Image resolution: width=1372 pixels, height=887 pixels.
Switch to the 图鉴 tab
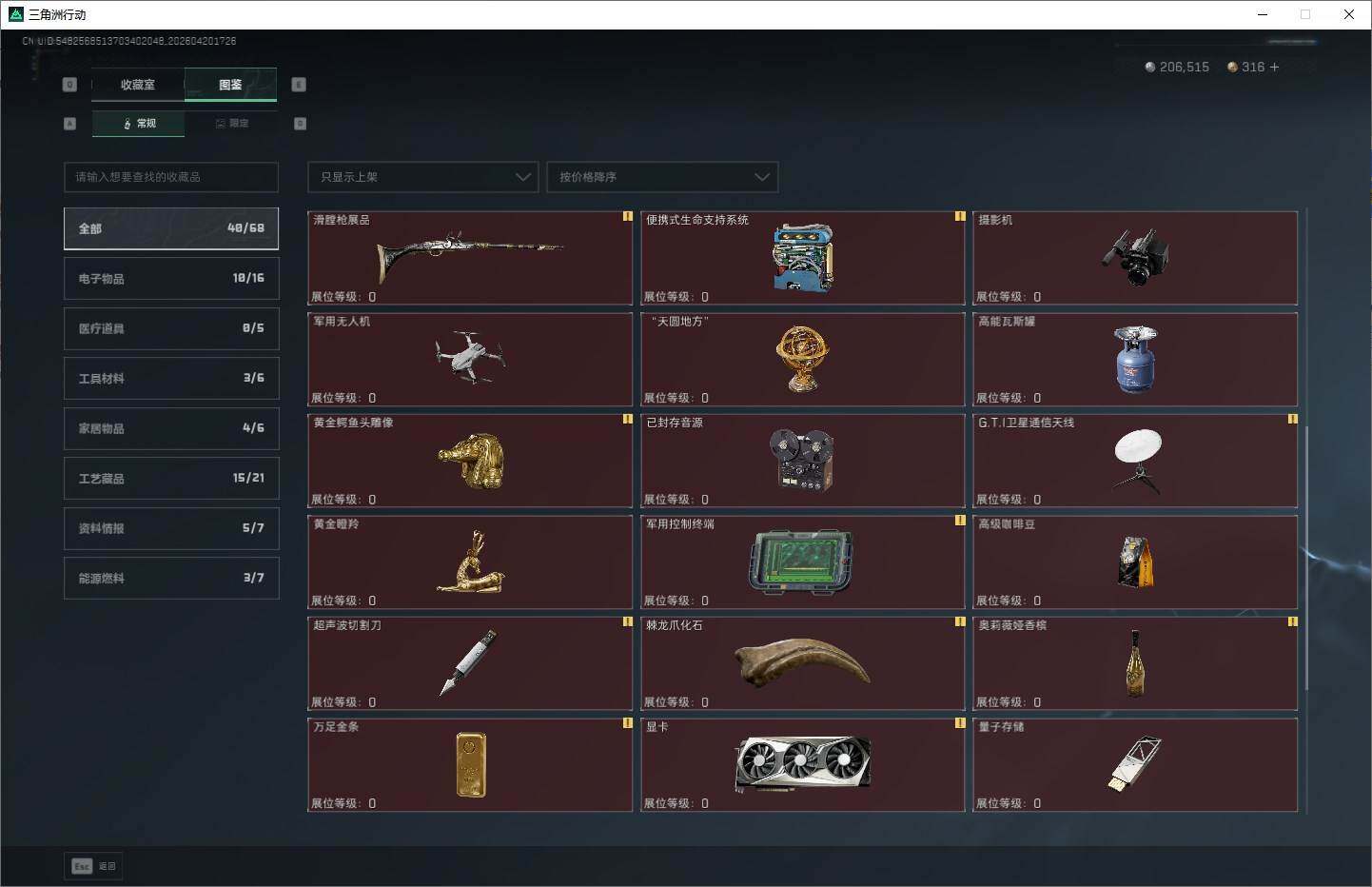pyautogui.click(x=230, y=85)
